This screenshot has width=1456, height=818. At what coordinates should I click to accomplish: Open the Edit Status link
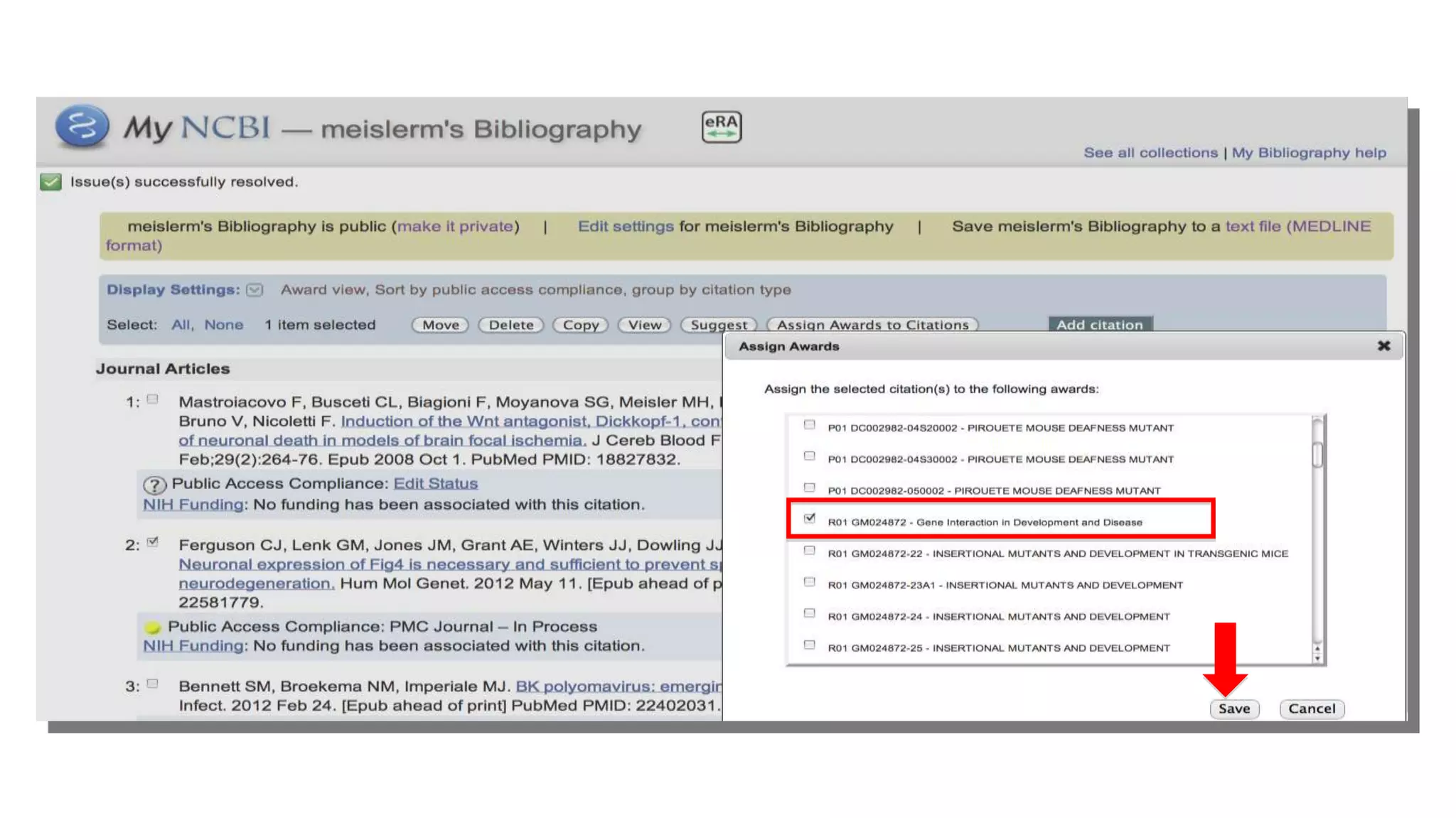435,483
